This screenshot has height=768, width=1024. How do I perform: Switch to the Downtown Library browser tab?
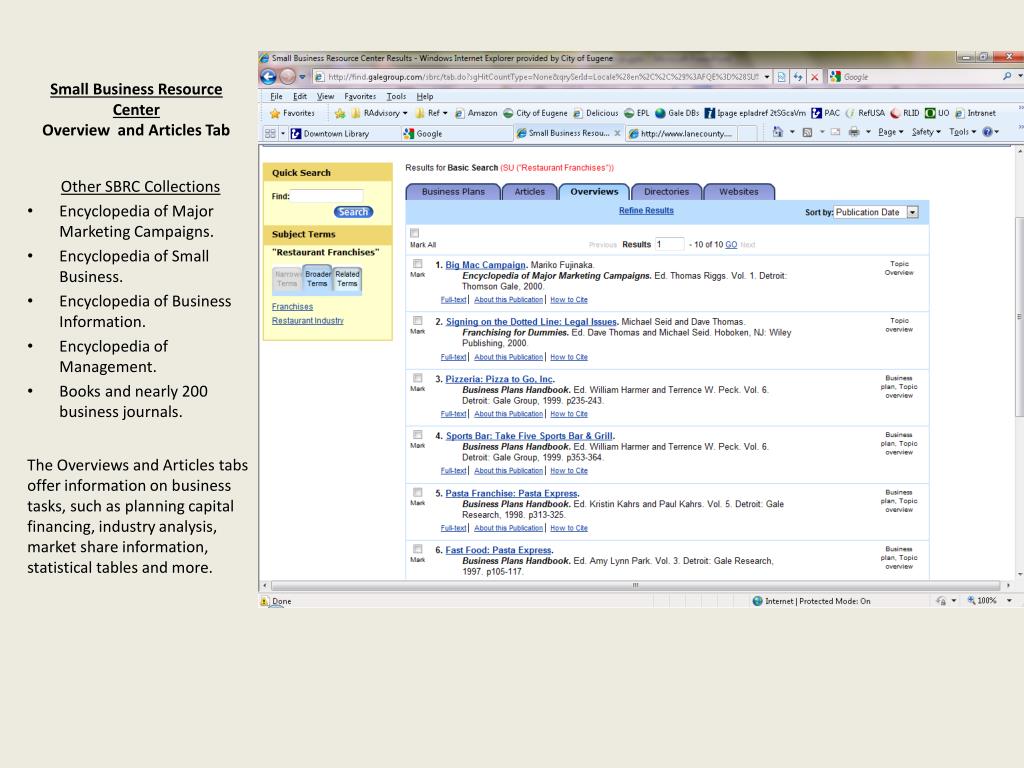click(344, 133)
